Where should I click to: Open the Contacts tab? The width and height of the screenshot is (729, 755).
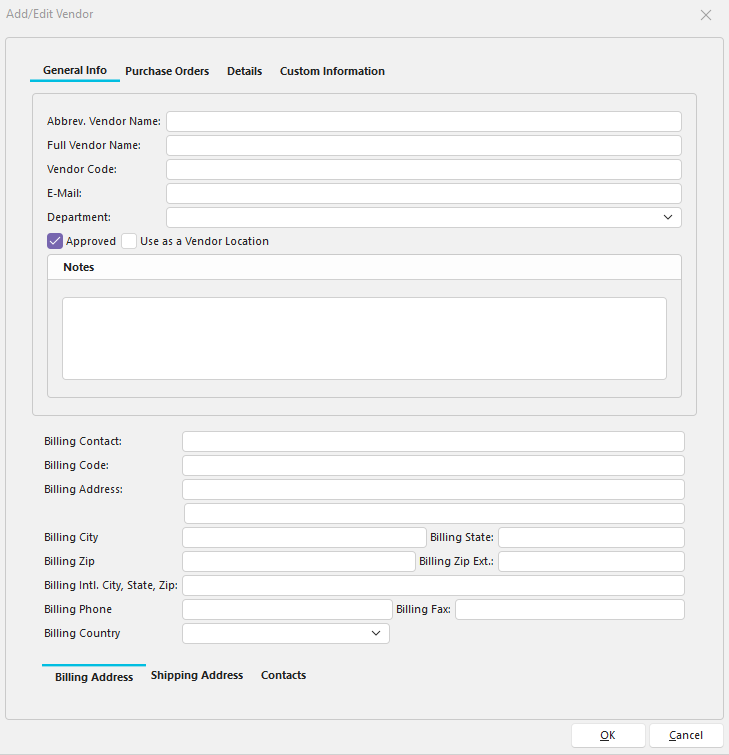(x=283, y=675)
